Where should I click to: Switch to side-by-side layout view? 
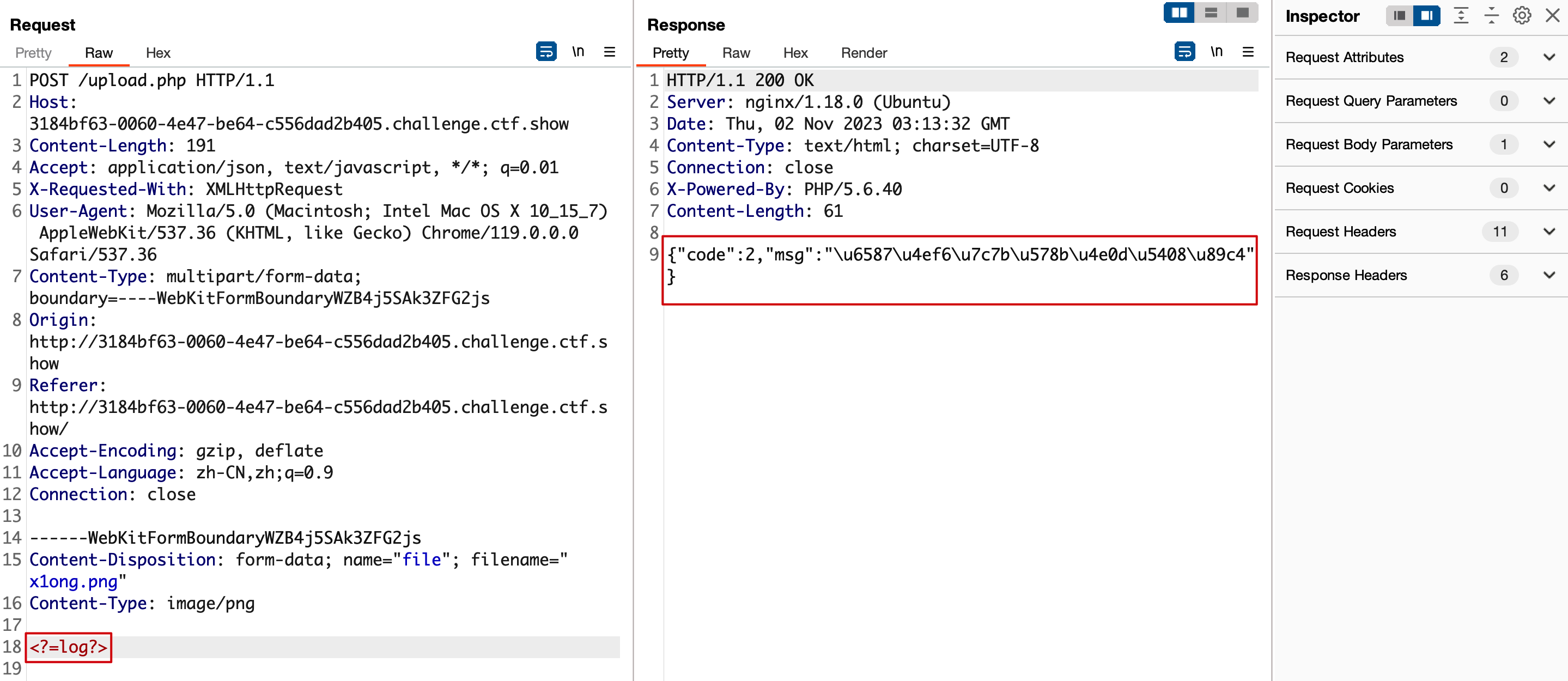[x=1180, y=13]
